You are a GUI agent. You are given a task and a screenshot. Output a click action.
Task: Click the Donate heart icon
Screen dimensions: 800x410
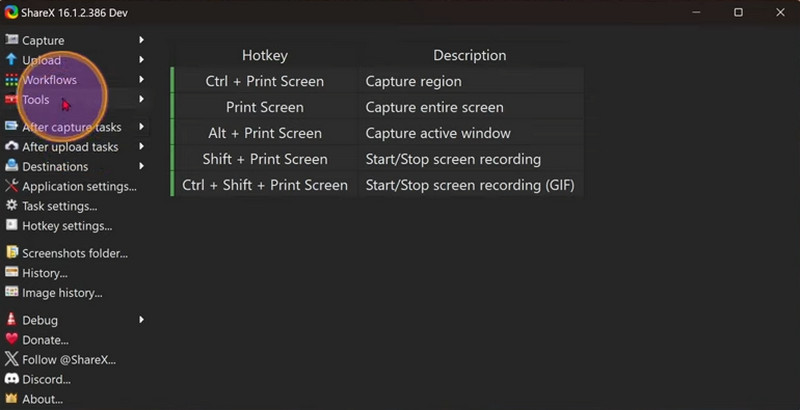tap(12, 340)
